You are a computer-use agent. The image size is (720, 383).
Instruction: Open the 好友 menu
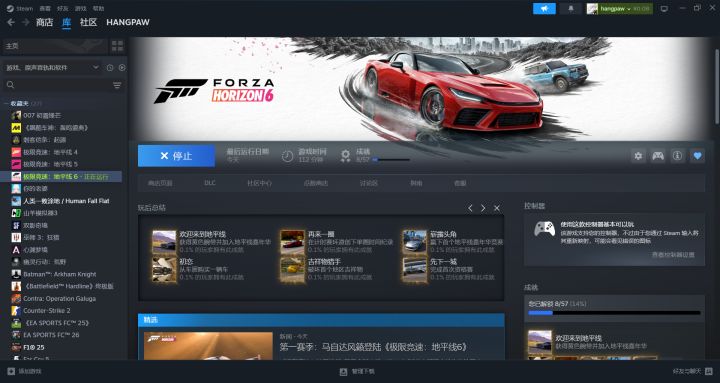point(63,8)
